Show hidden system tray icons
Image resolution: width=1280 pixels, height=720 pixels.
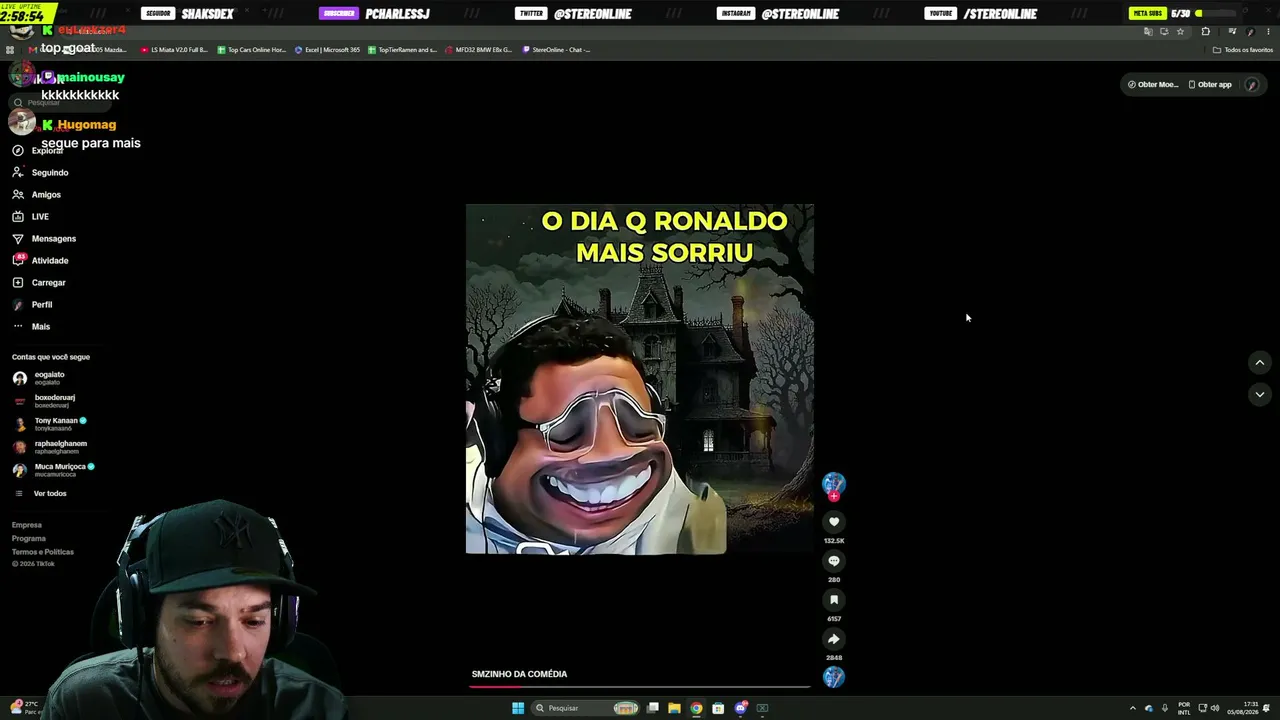[x=1132, y=708]
